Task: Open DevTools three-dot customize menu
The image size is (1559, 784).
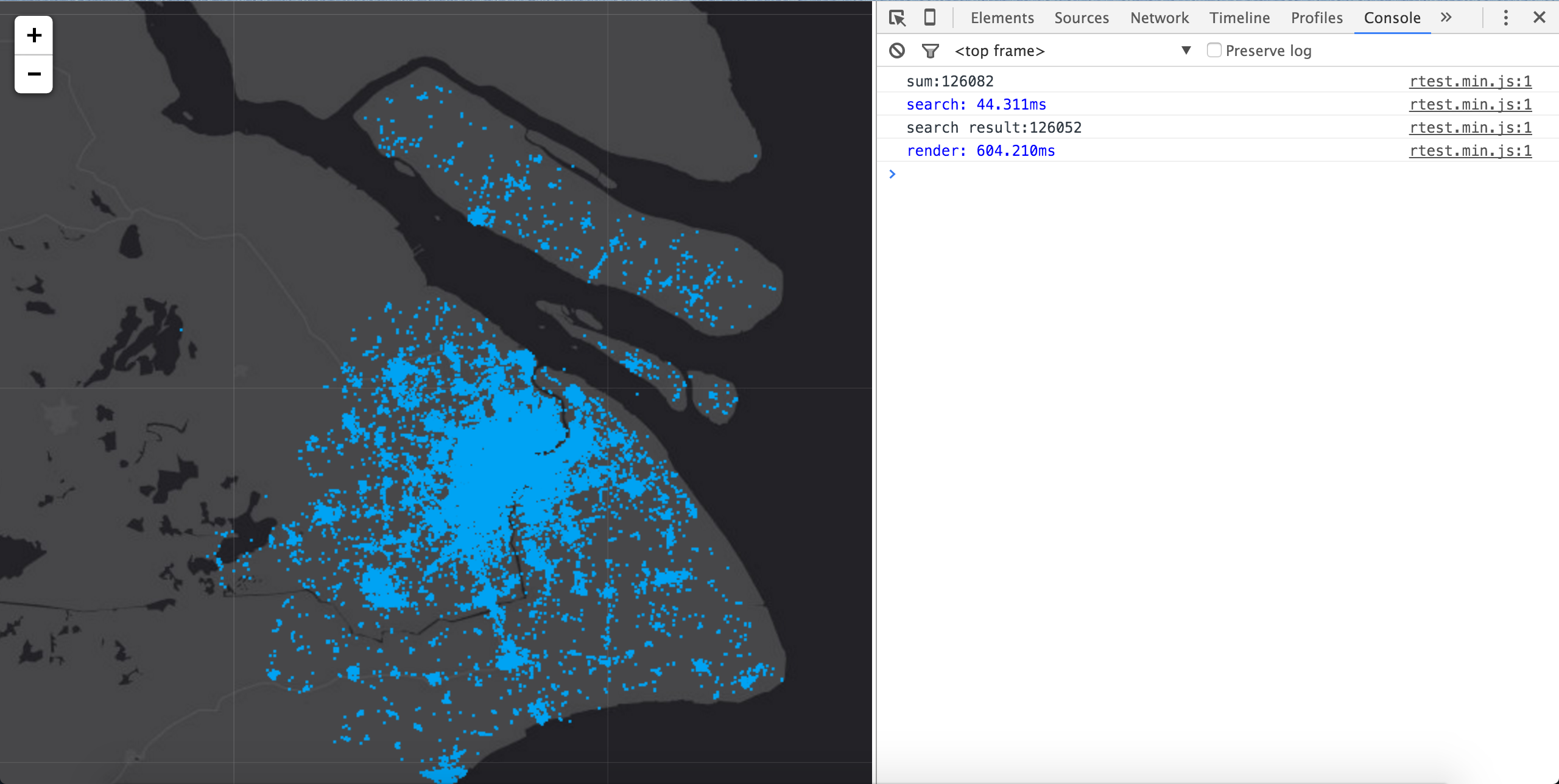Action: coord(1505,18)
